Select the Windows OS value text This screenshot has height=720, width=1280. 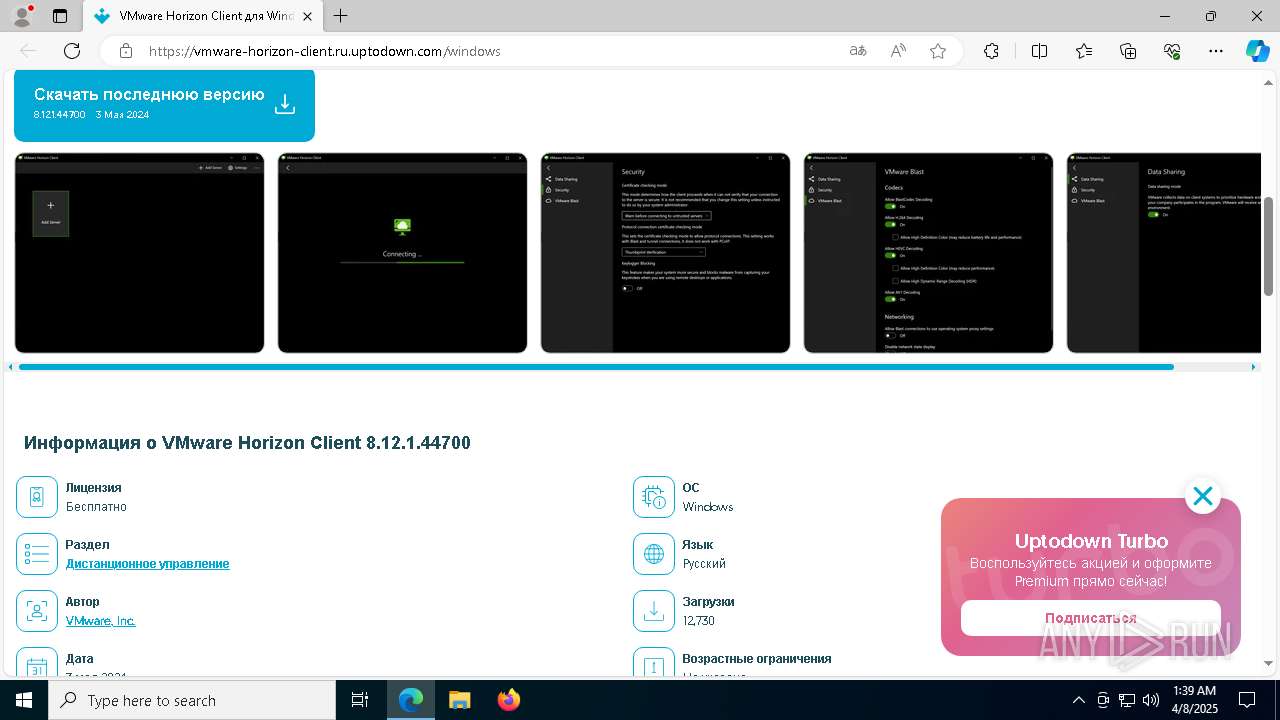708,507
